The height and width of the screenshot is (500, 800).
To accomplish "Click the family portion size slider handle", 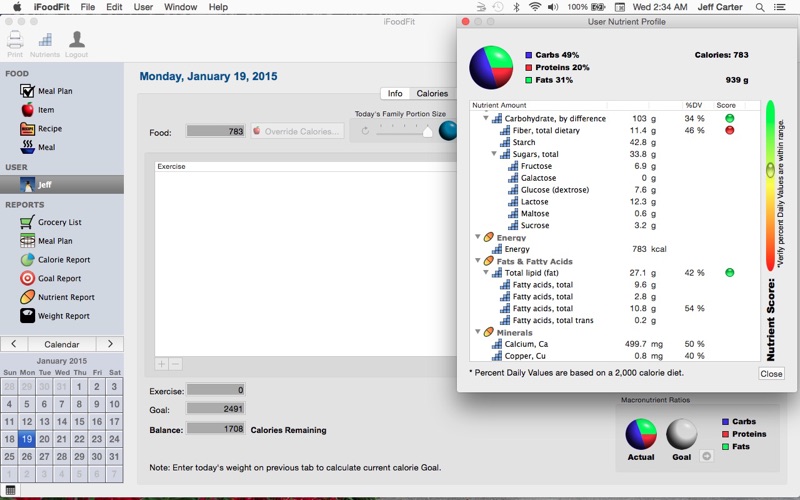I will pos(428,132).
